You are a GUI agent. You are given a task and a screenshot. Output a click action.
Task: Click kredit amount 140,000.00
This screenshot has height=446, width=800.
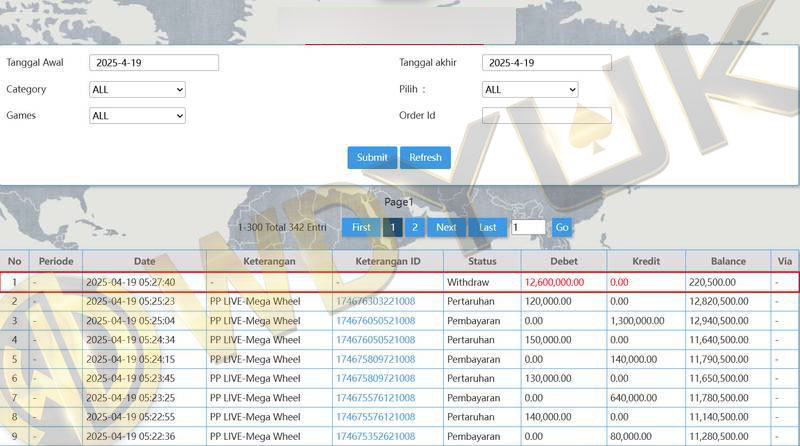point(634,359)
